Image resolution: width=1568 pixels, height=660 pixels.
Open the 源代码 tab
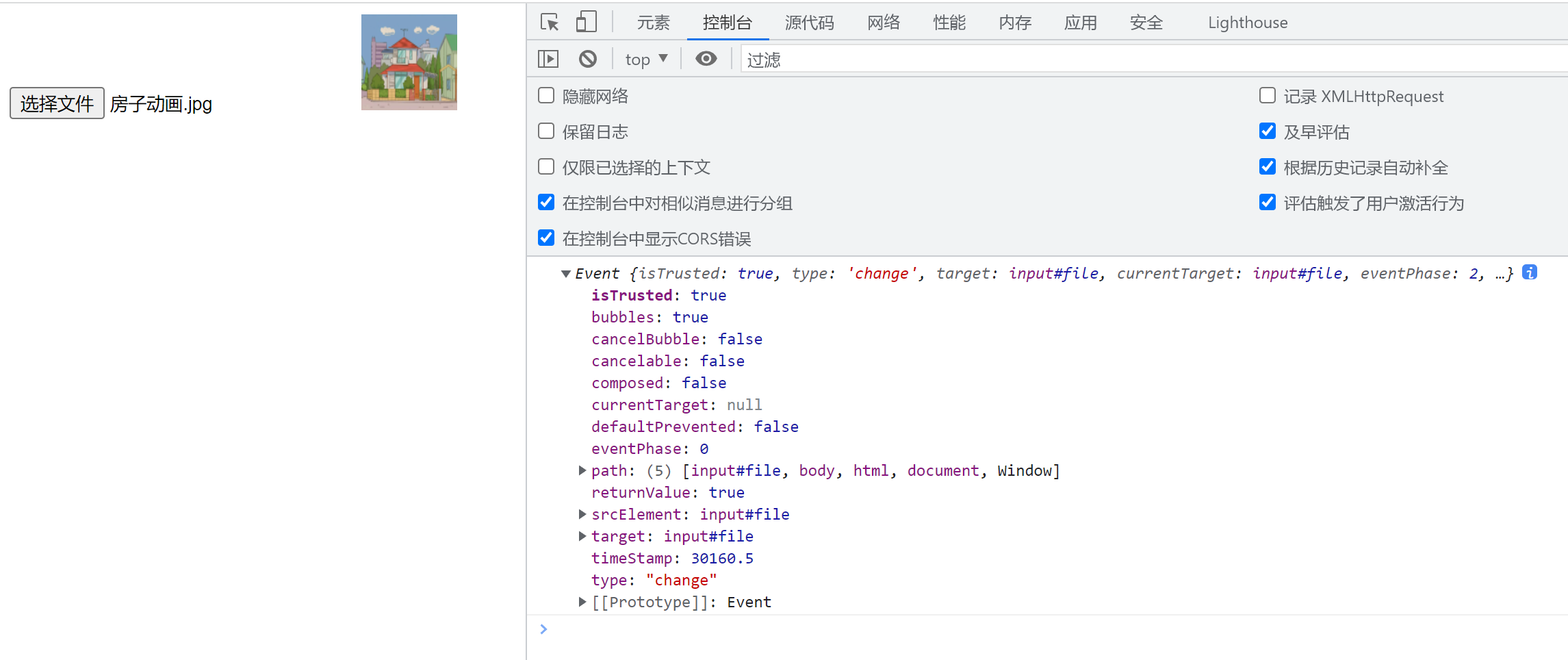810,23
